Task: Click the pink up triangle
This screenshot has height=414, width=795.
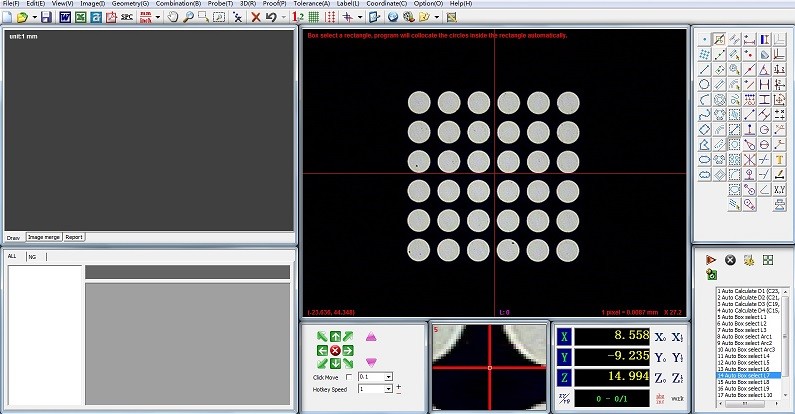Action: point(372,338)
